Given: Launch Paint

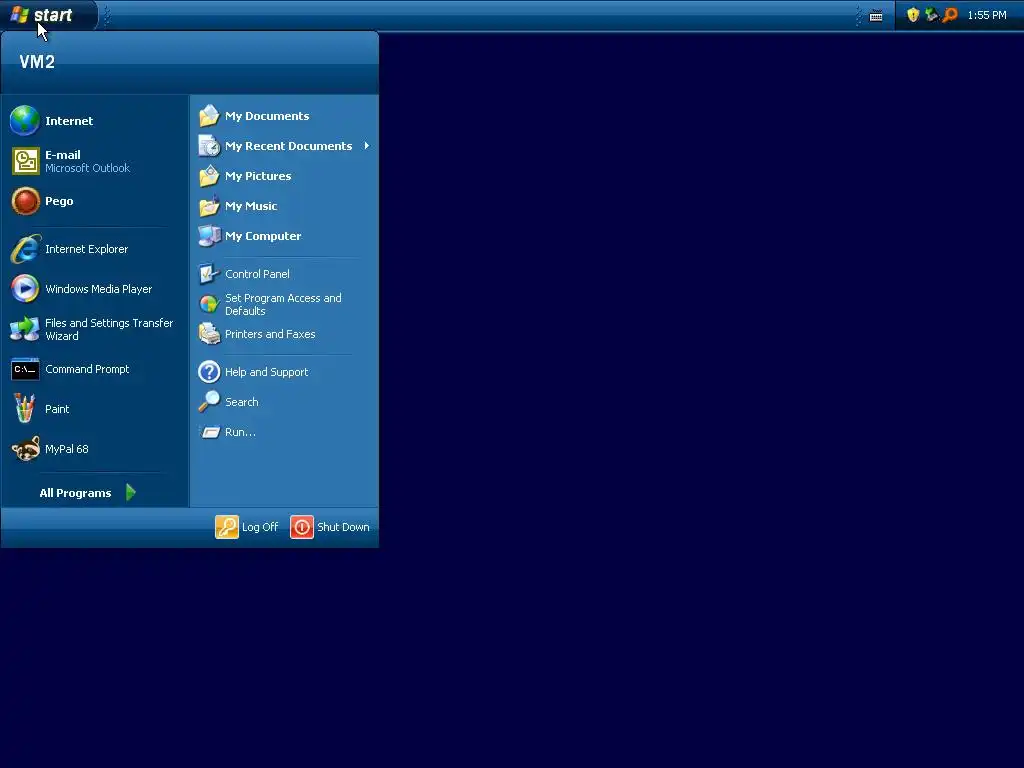Looking at the screenshot, I should pyautogui.click(x=95, y=409).
